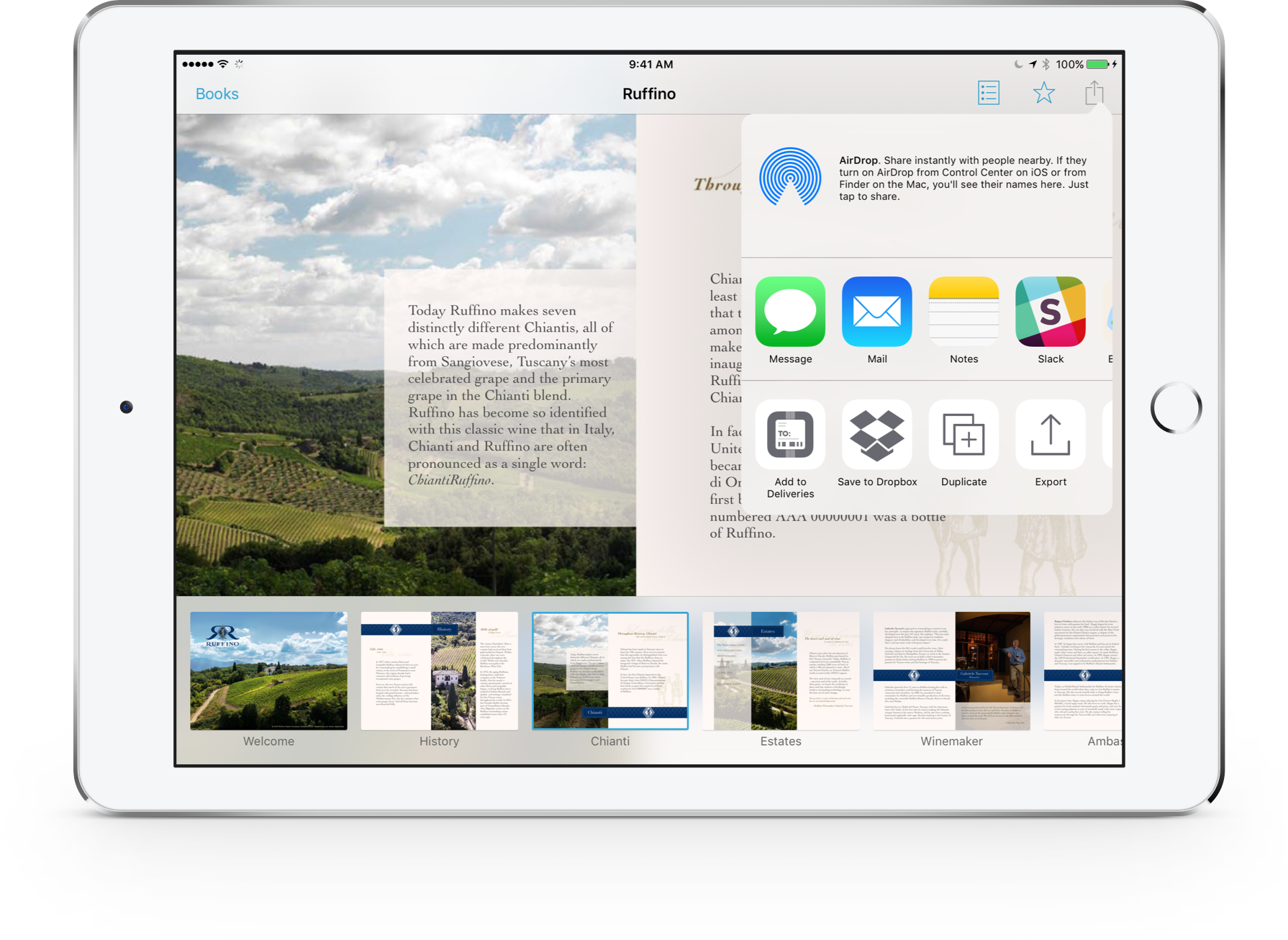Tap the location arrow status icon
1288x940 pixels.
(1033, 64)
